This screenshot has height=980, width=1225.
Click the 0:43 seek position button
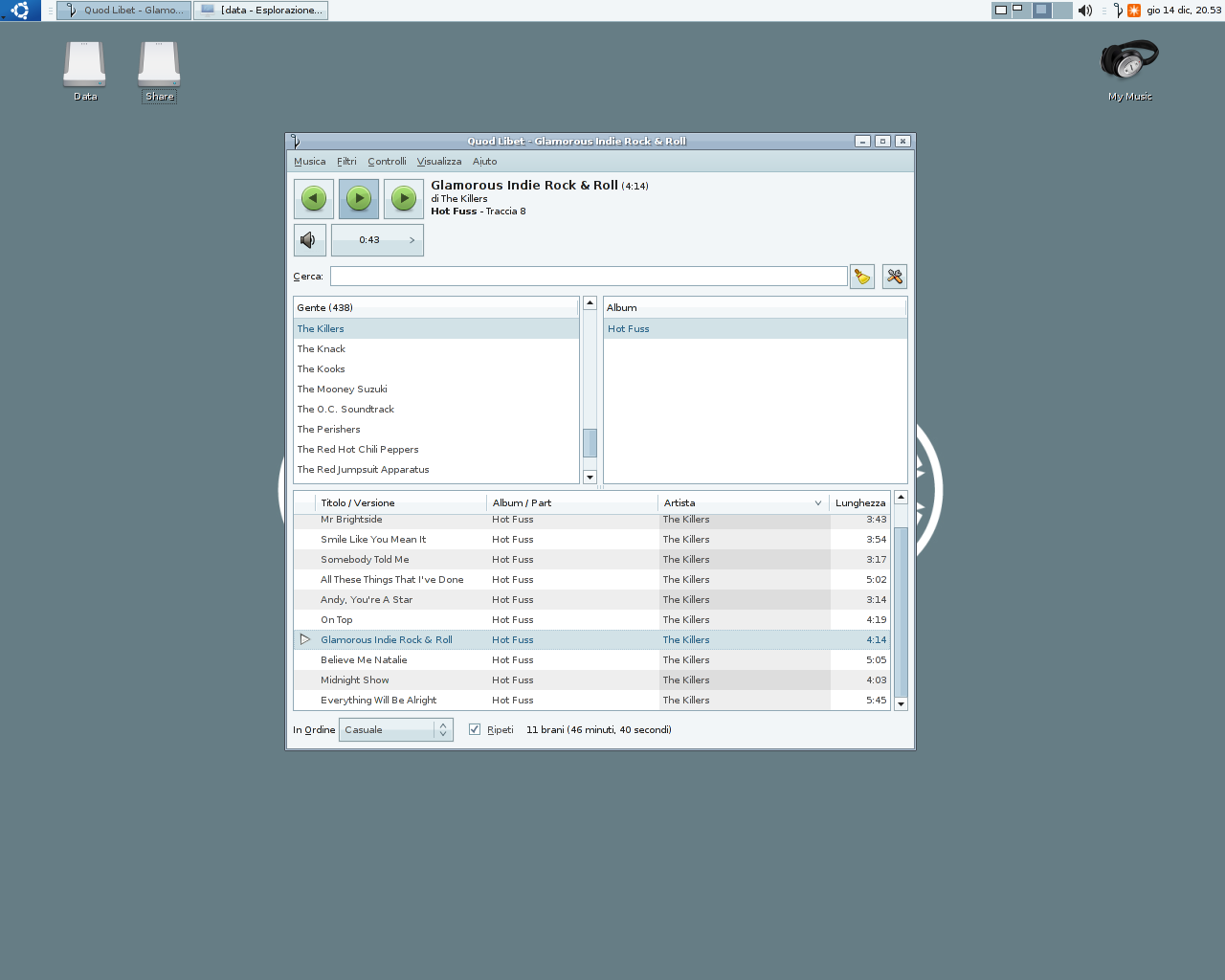click(x=377, y=240)
